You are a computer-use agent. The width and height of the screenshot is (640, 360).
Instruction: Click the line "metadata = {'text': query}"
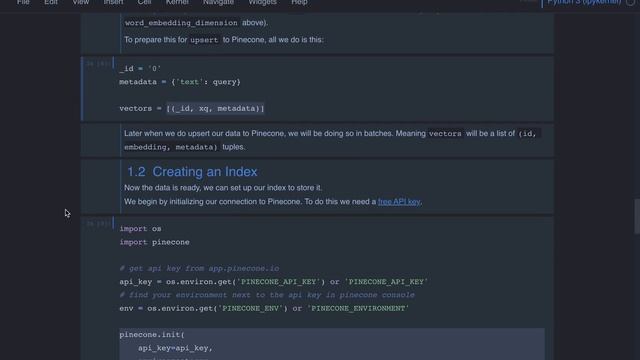(x=180, y=82)
